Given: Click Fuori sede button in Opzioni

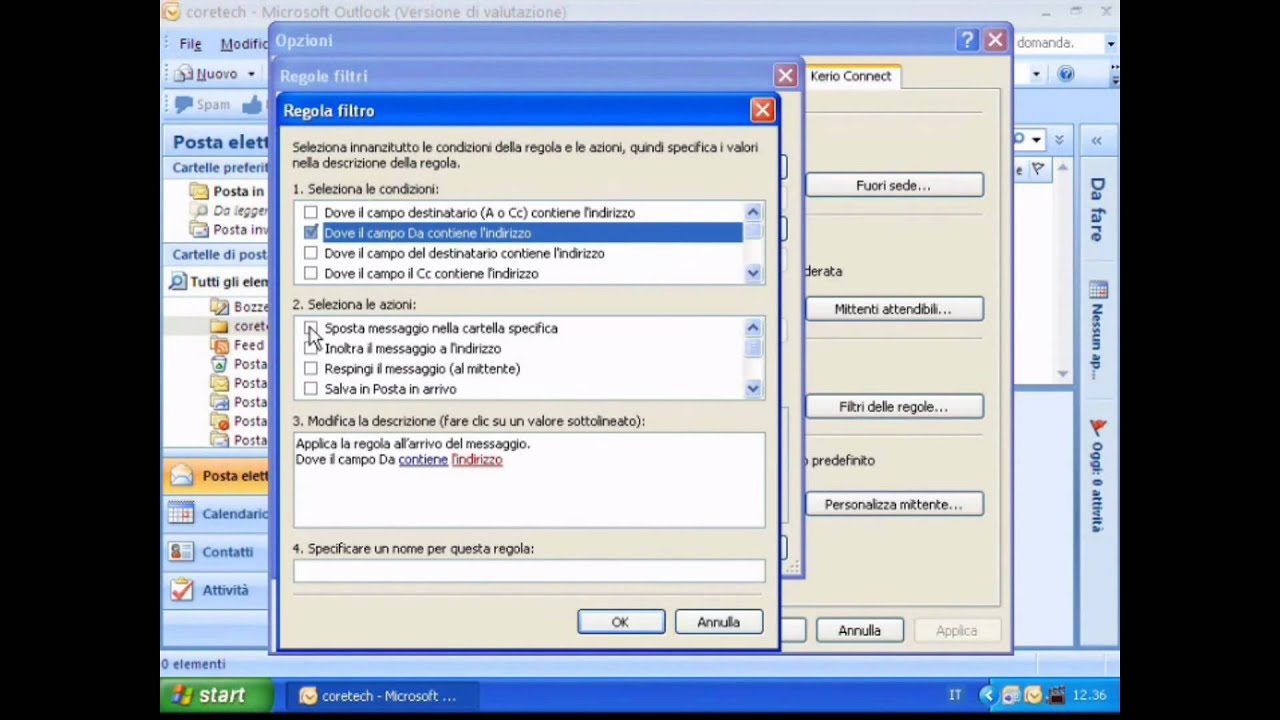Looking at the screenshot, I should coord(894,186).
